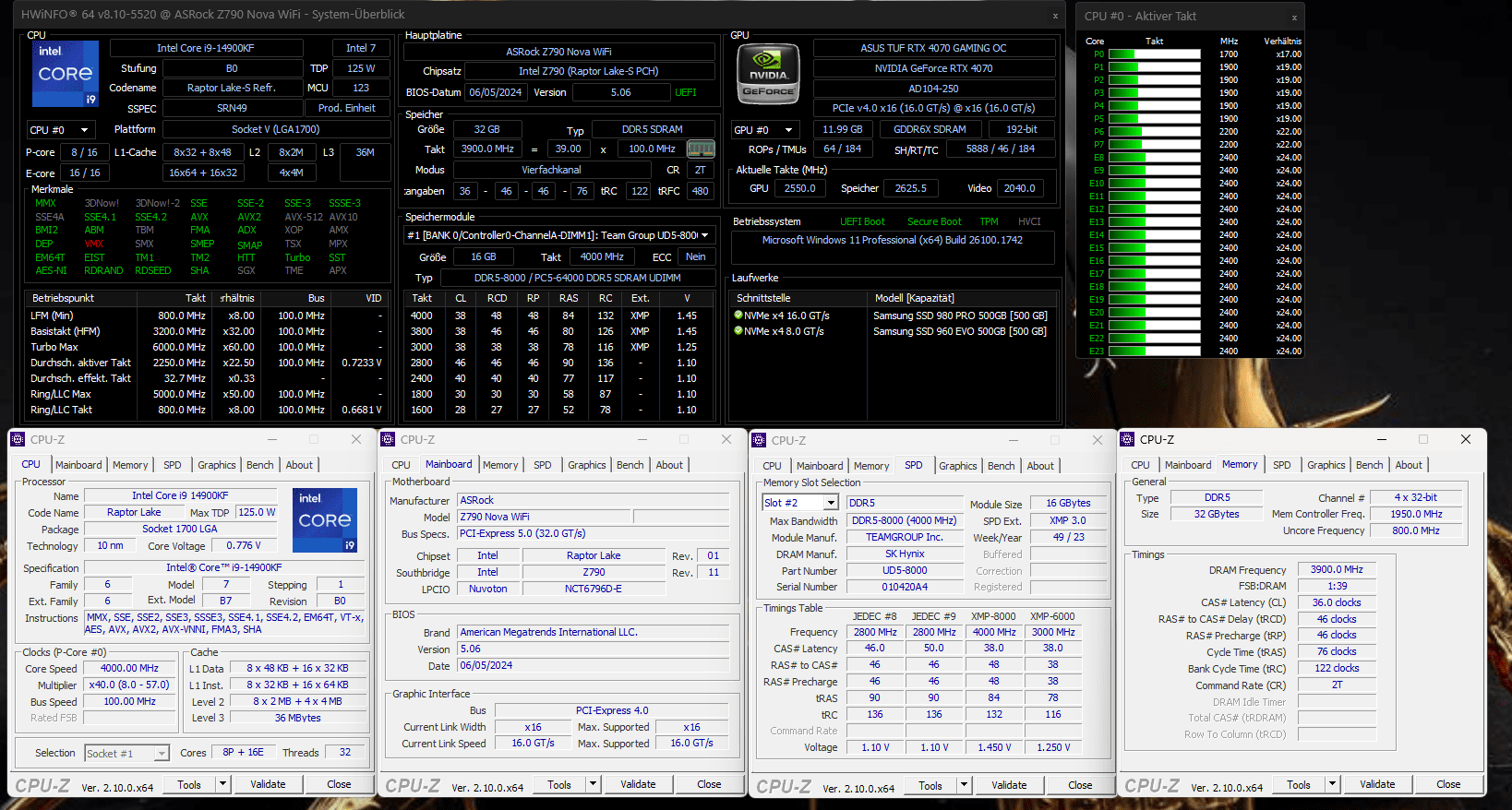Click the Validate button in CPU-Z CPU window
Screen dimensions: 1512x810
click(268, 784)
